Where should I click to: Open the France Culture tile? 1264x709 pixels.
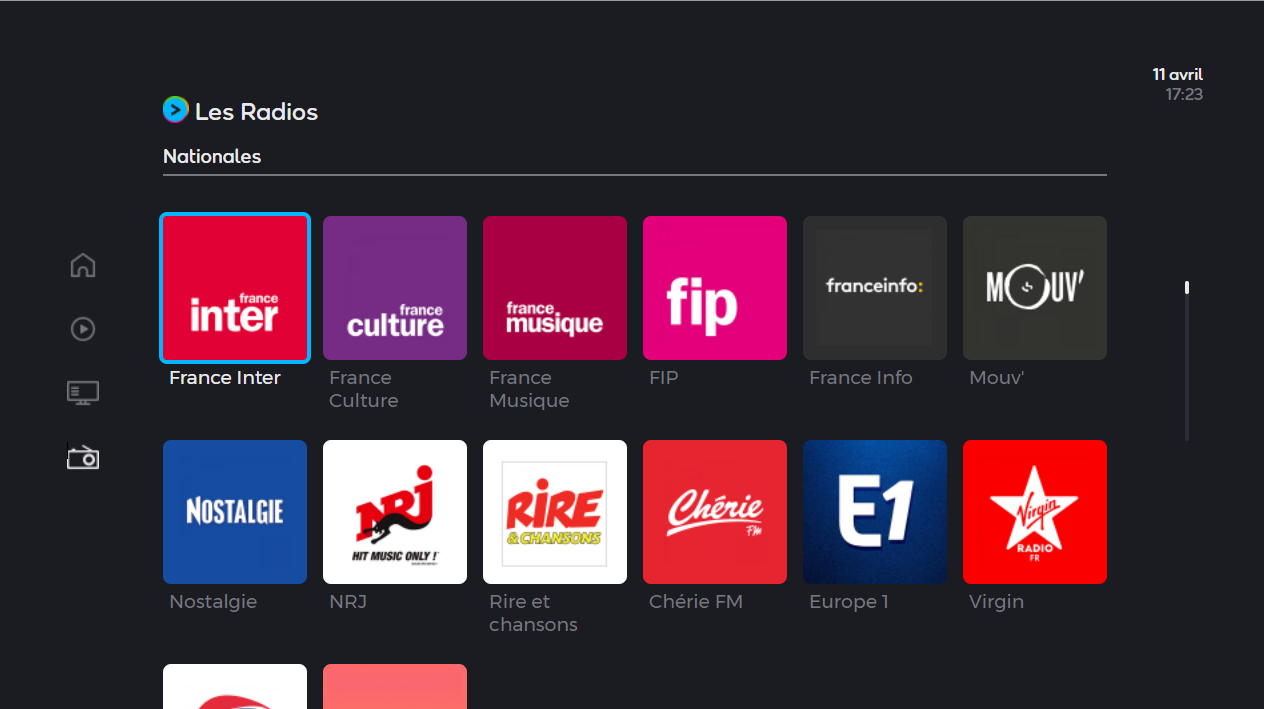coord(395,288)
